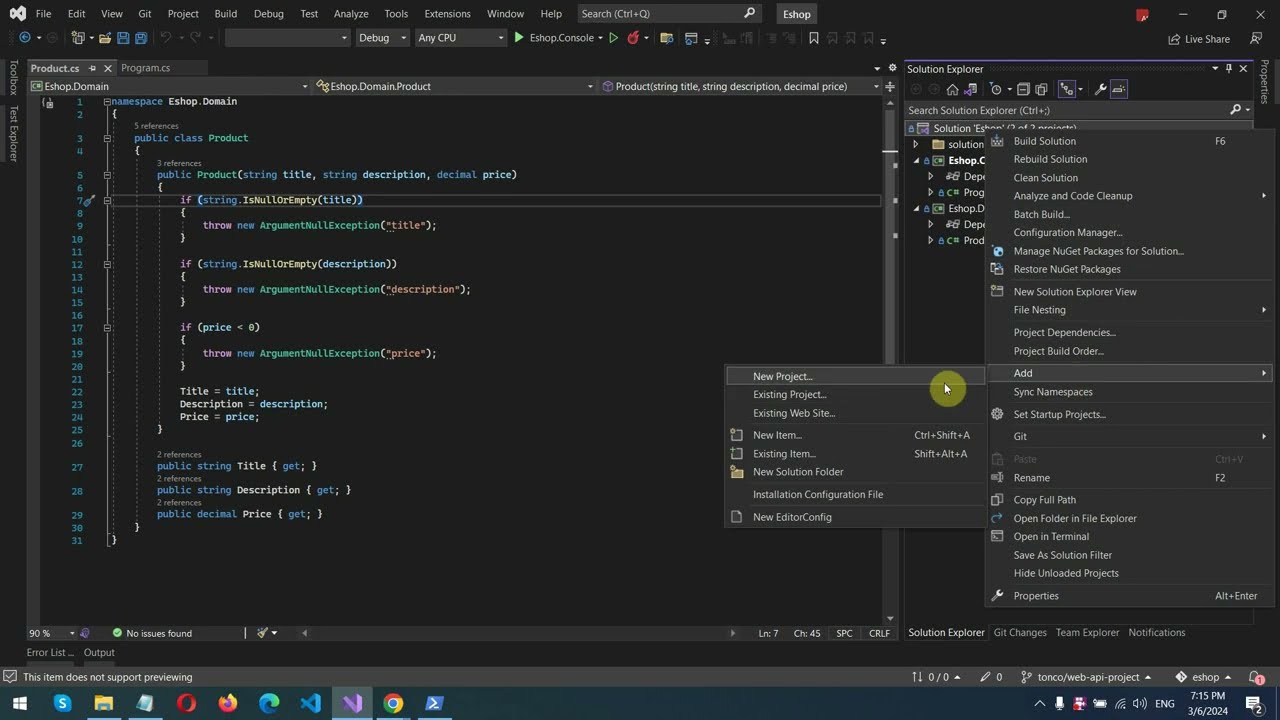1280x720 pixels.
Task: Toggle Preview Selected Items icon
Action: tap(1119, 89)
